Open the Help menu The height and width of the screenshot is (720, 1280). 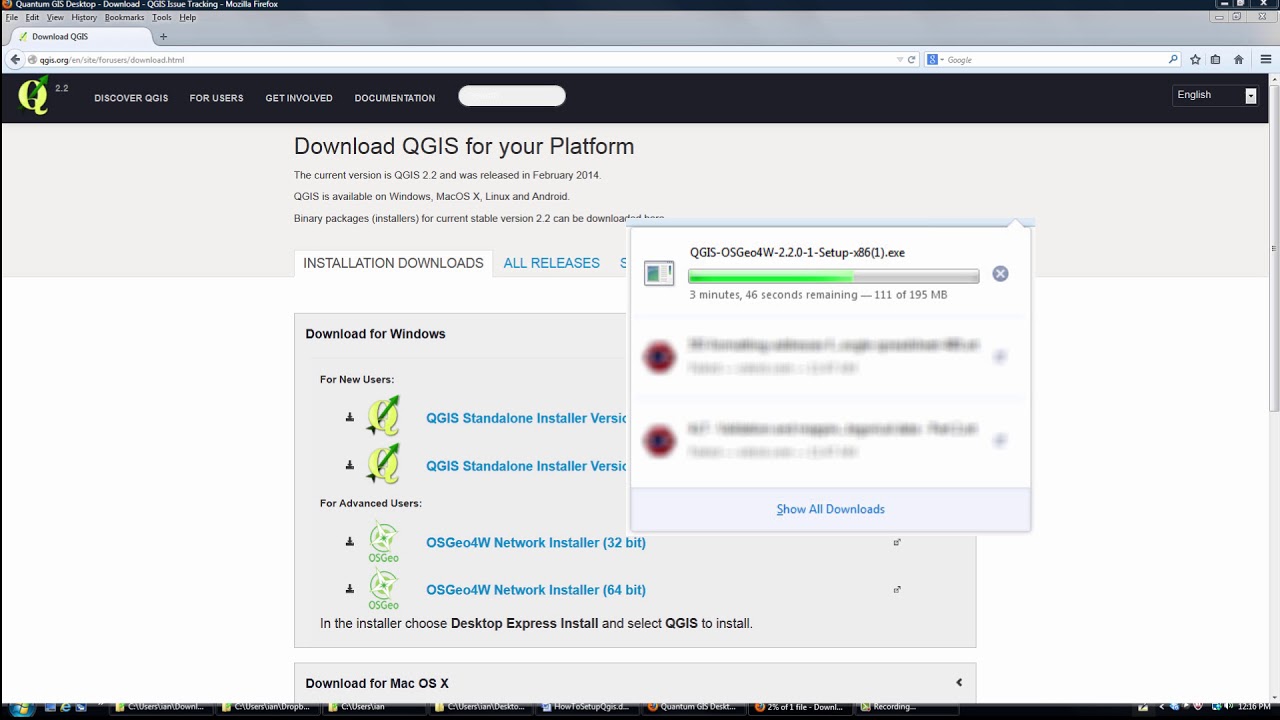tap(188, 17)
